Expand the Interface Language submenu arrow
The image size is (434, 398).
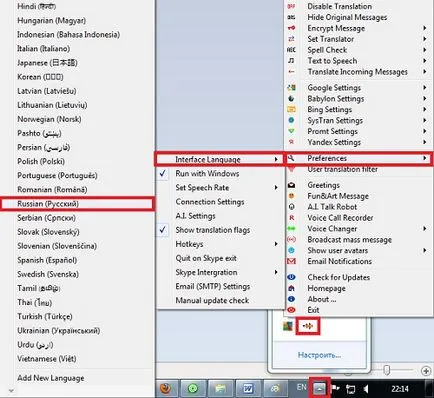(276, 159)
